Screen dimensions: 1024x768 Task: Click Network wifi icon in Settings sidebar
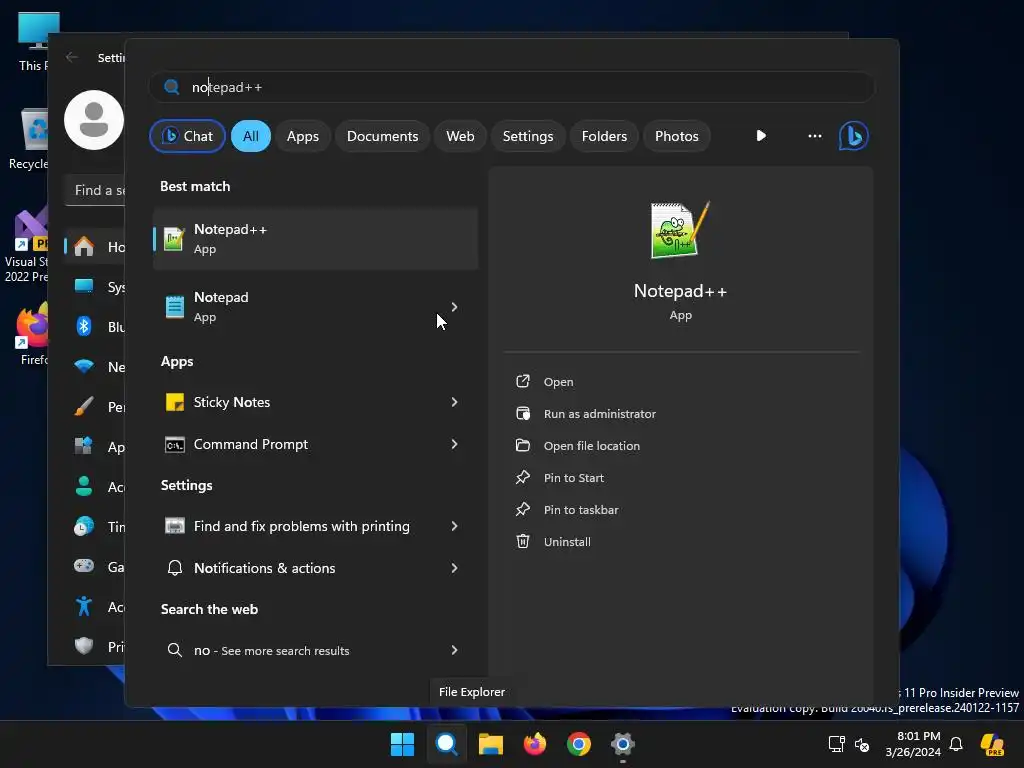click(x=84, y=366)
